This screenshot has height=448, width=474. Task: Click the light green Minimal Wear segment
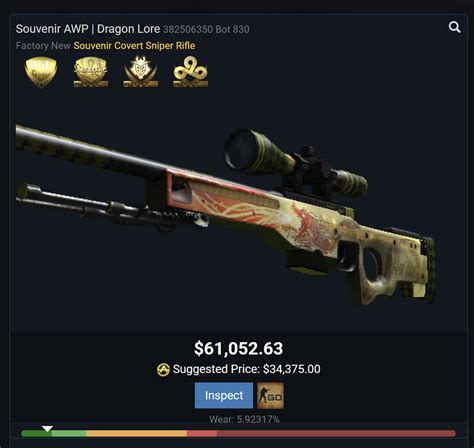coord(69,433)
